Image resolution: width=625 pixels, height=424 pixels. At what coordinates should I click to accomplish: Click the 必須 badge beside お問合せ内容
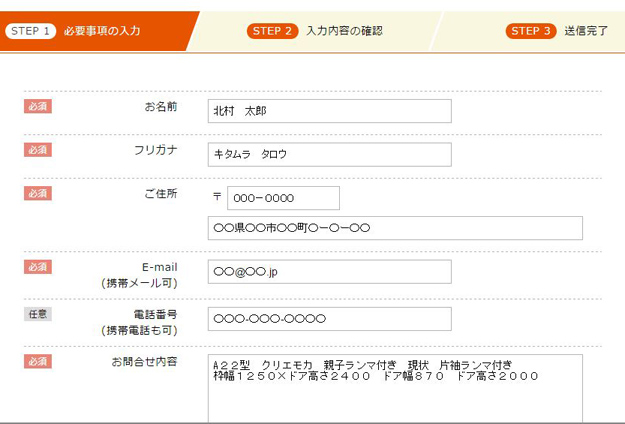tap(38, 361)
